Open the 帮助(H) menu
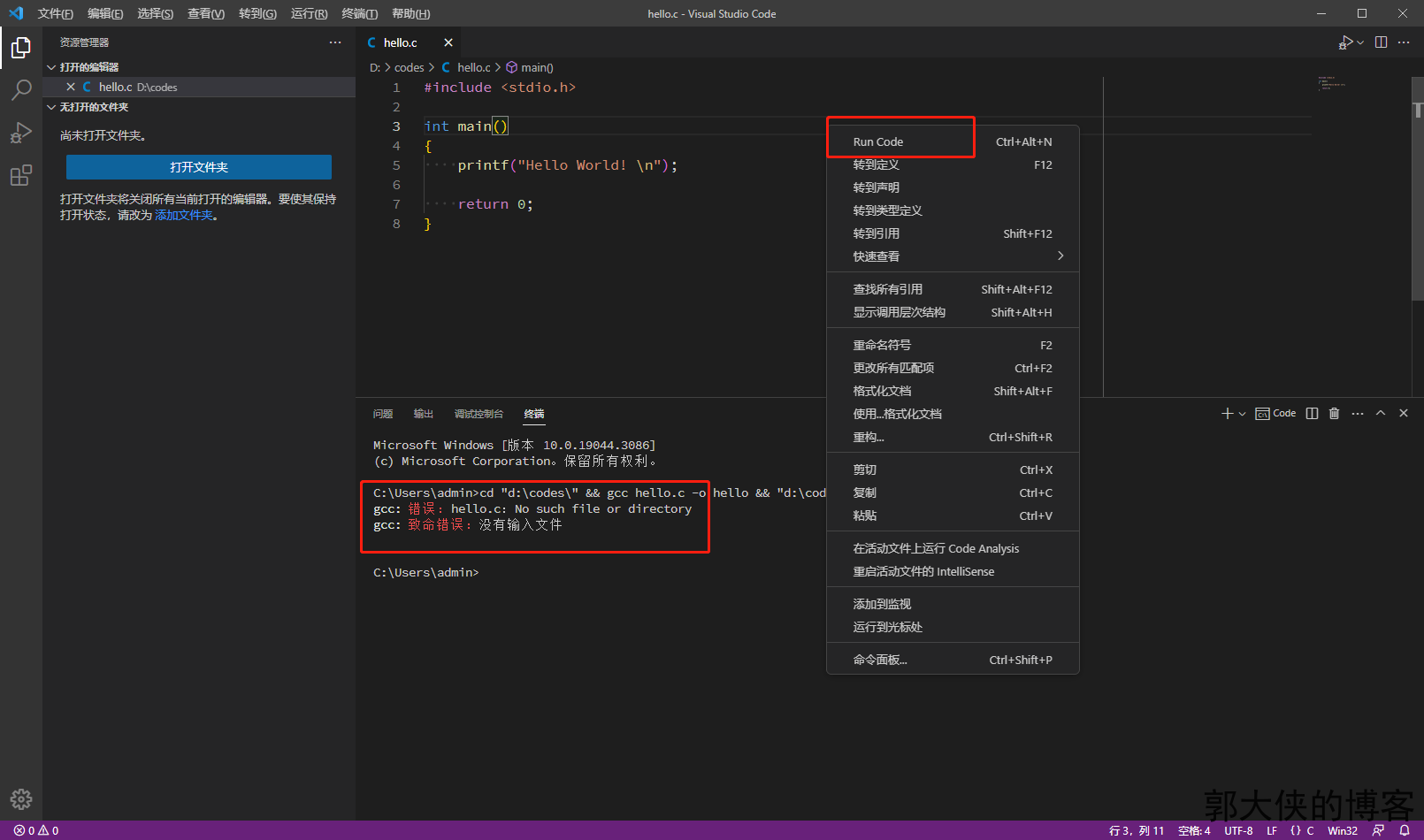 coord(410,13)
